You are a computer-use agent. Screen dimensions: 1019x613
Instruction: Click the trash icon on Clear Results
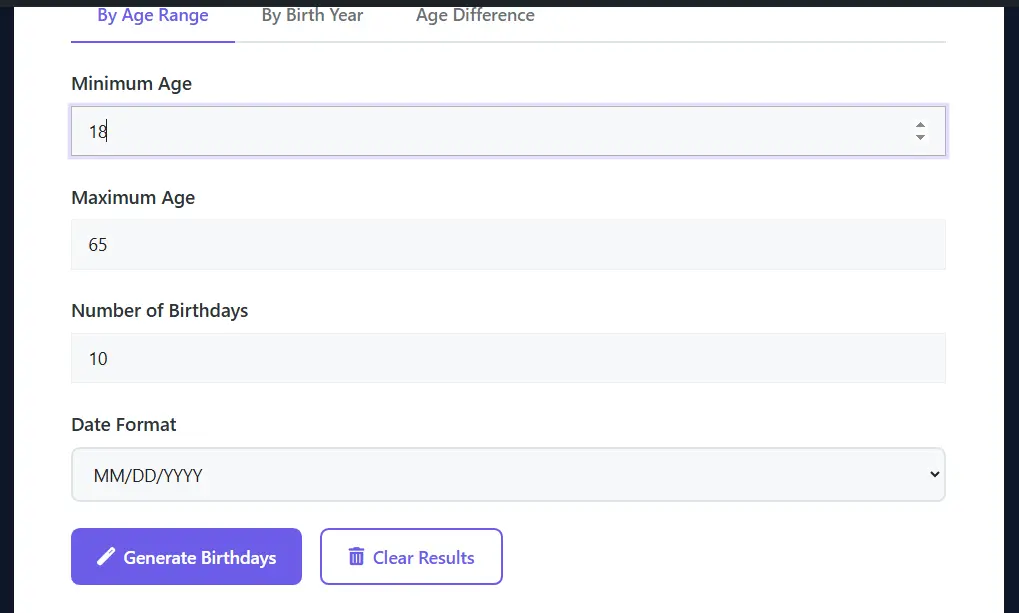point(356,557)
